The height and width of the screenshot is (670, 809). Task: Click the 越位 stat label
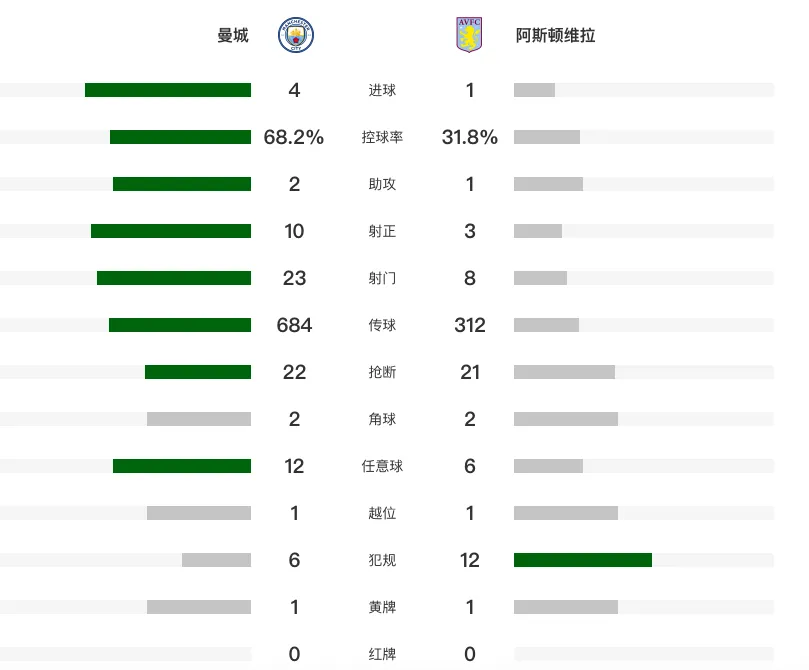tap(382, 513)
